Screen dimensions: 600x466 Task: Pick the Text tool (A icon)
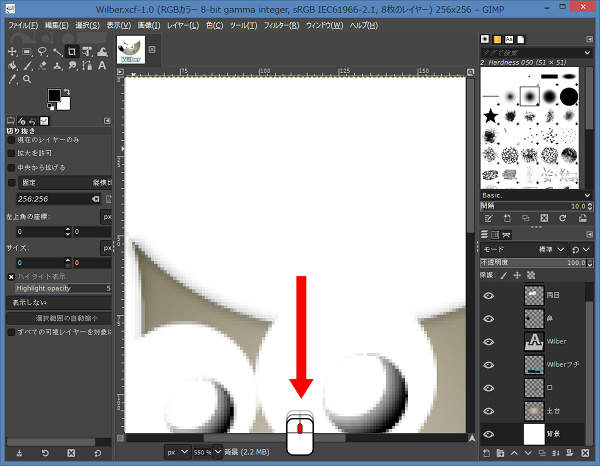click(102, 65)
